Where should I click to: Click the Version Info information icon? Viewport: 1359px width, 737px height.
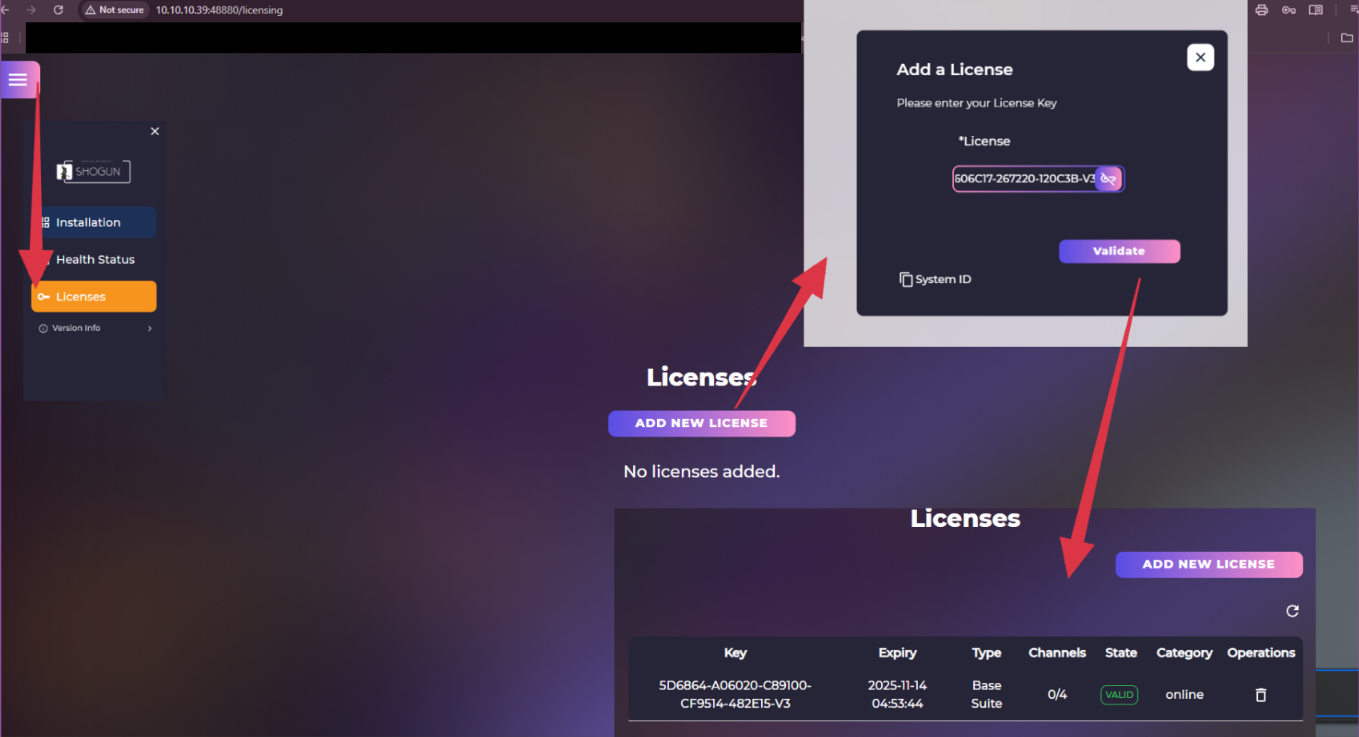click(x=43, y=328)
